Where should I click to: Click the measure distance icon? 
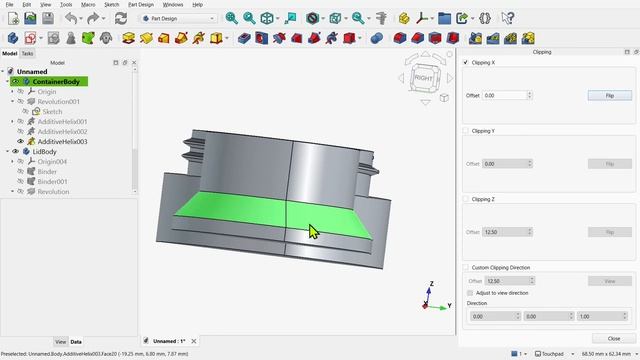(382, 18)
